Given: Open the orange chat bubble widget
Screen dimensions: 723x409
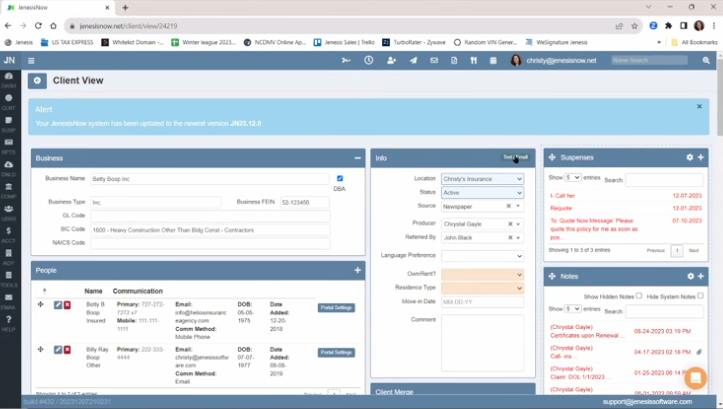Looking at the screenshot, I should 696,379.
